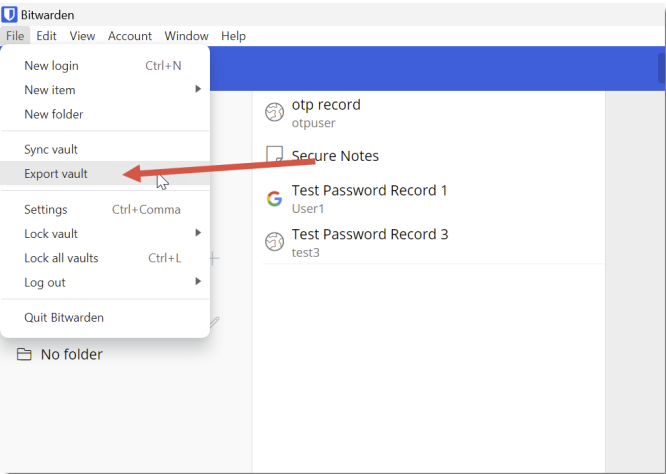Open the Window menu
Screen dimensions: 666x474
[x=186, y=36]
